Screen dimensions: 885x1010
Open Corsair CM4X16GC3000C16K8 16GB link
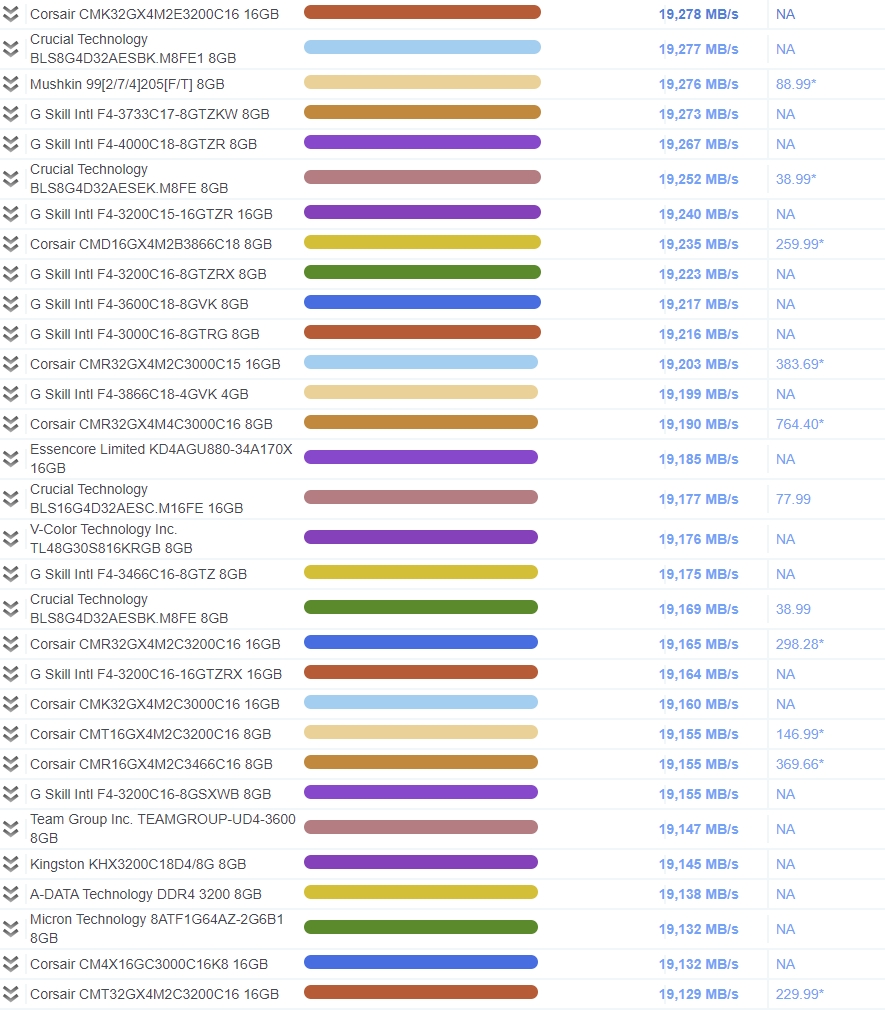[x=149, y=964]
